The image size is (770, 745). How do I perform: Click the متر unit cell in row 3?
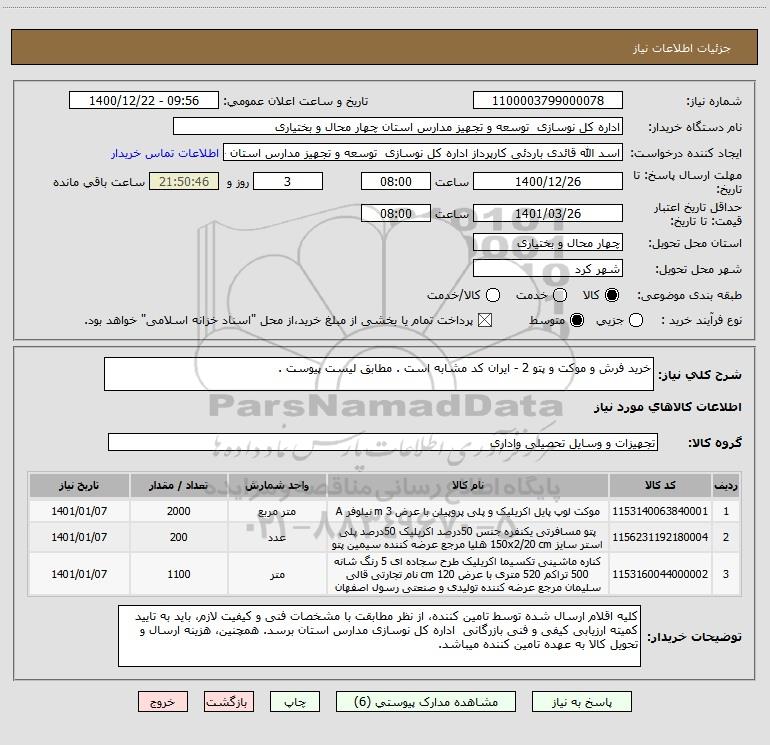pos(277,574)
